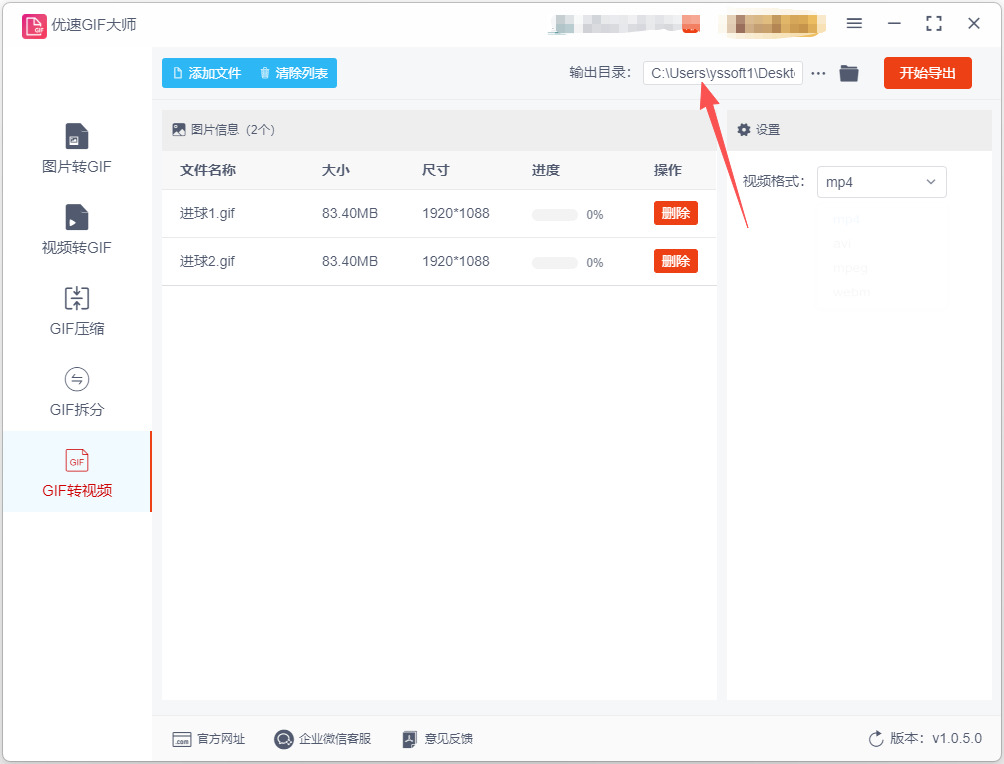Click 0% progress text of 进球1.gif
The image size is (1004, 764).
click(x=595, y=215)
